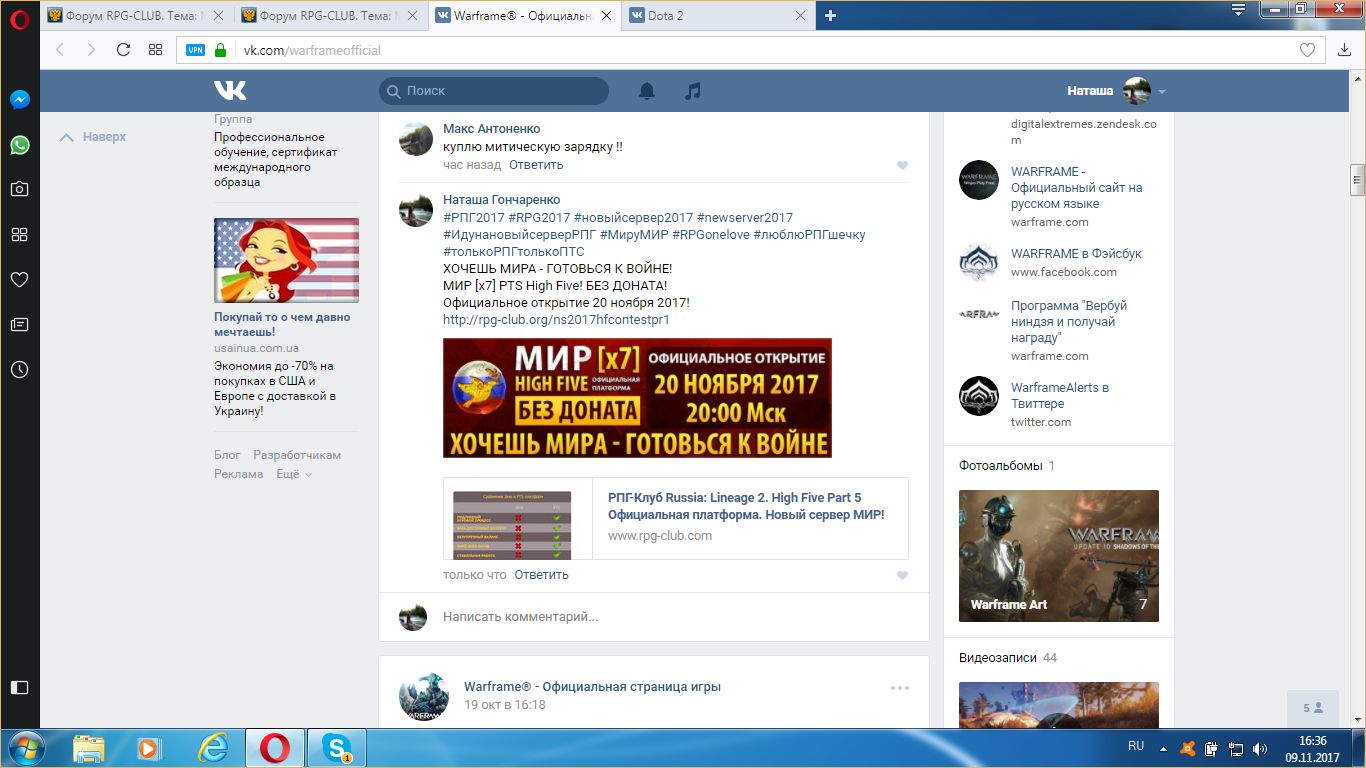Viewport: 1366px width, 768px height.
Task: Open Speed Dial from Opera sidebar
Action: [19, 234]
